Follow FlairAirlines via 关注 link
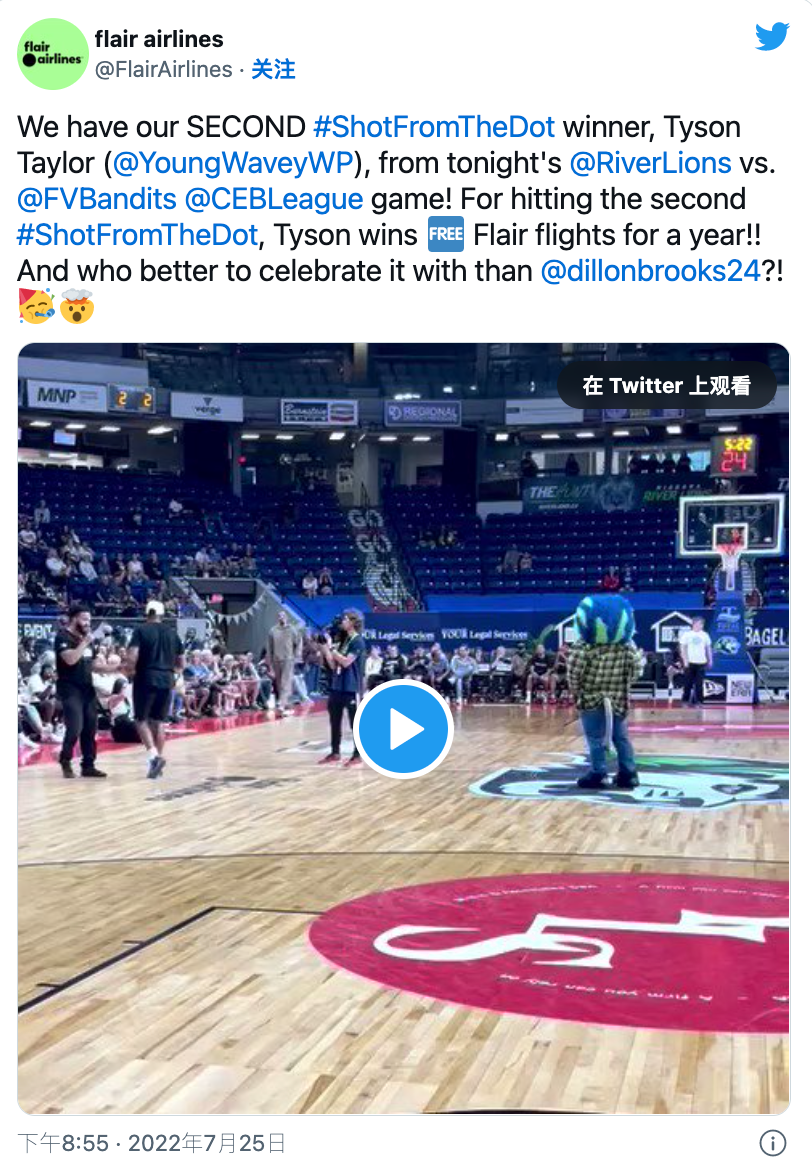The height and width of the screenshot is (1168, 812). 273,69
